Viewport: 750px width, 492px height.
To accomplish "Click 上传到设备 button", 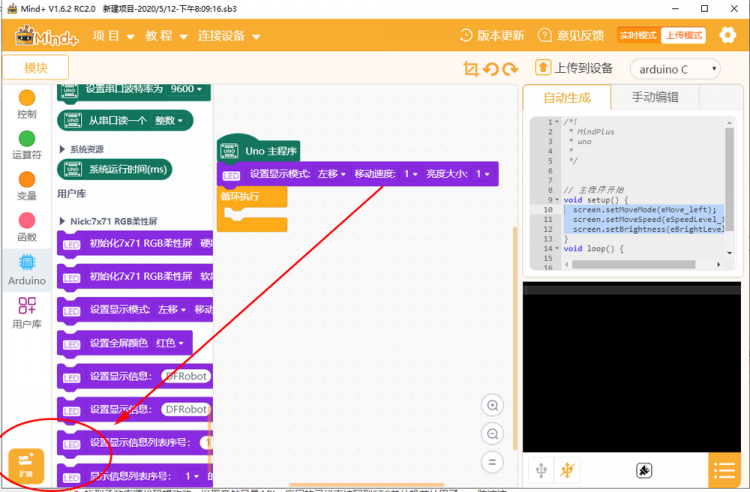I will (574, 68).
